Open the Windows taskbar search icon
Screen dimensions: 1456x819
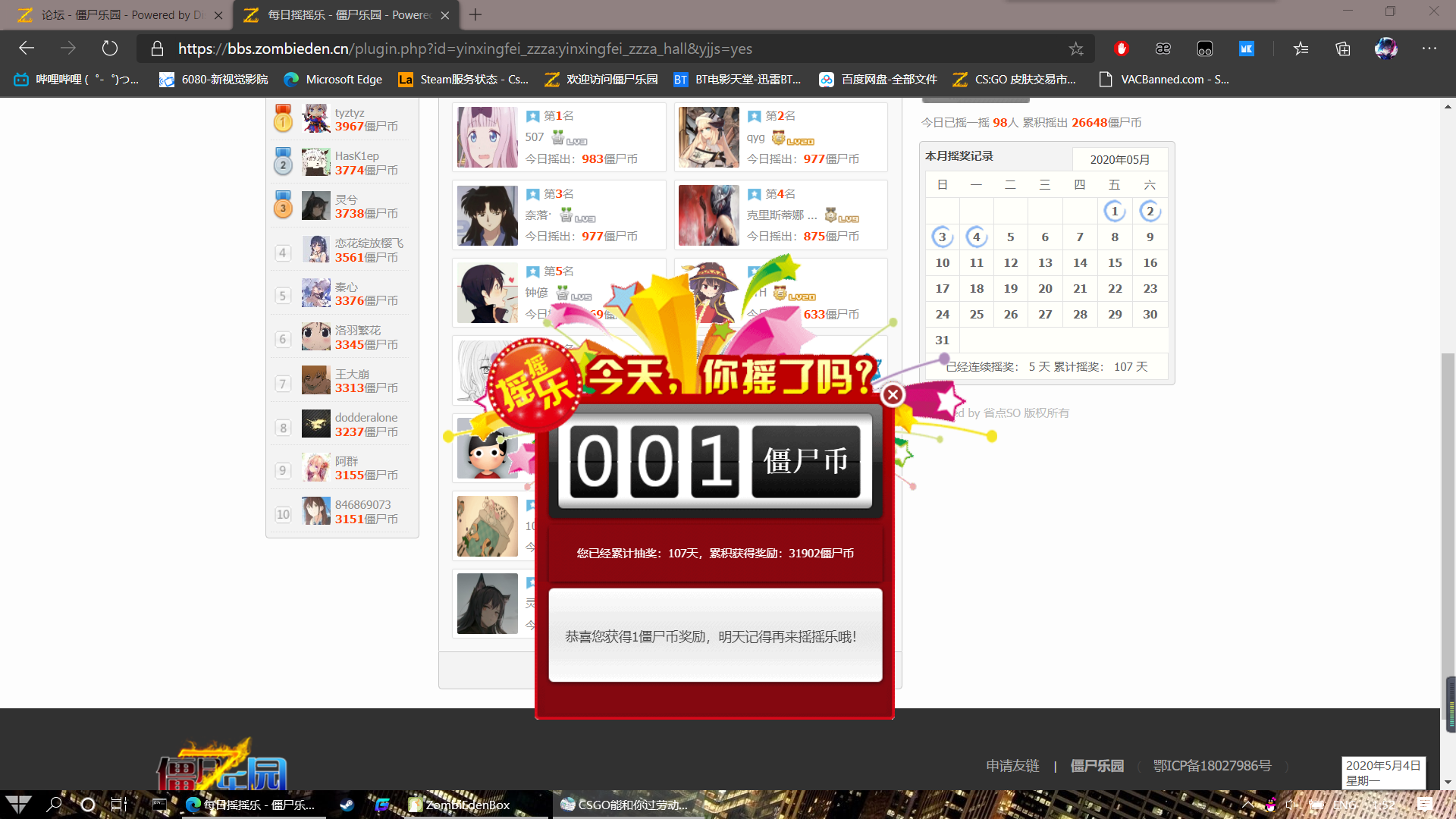click(54, 805)
